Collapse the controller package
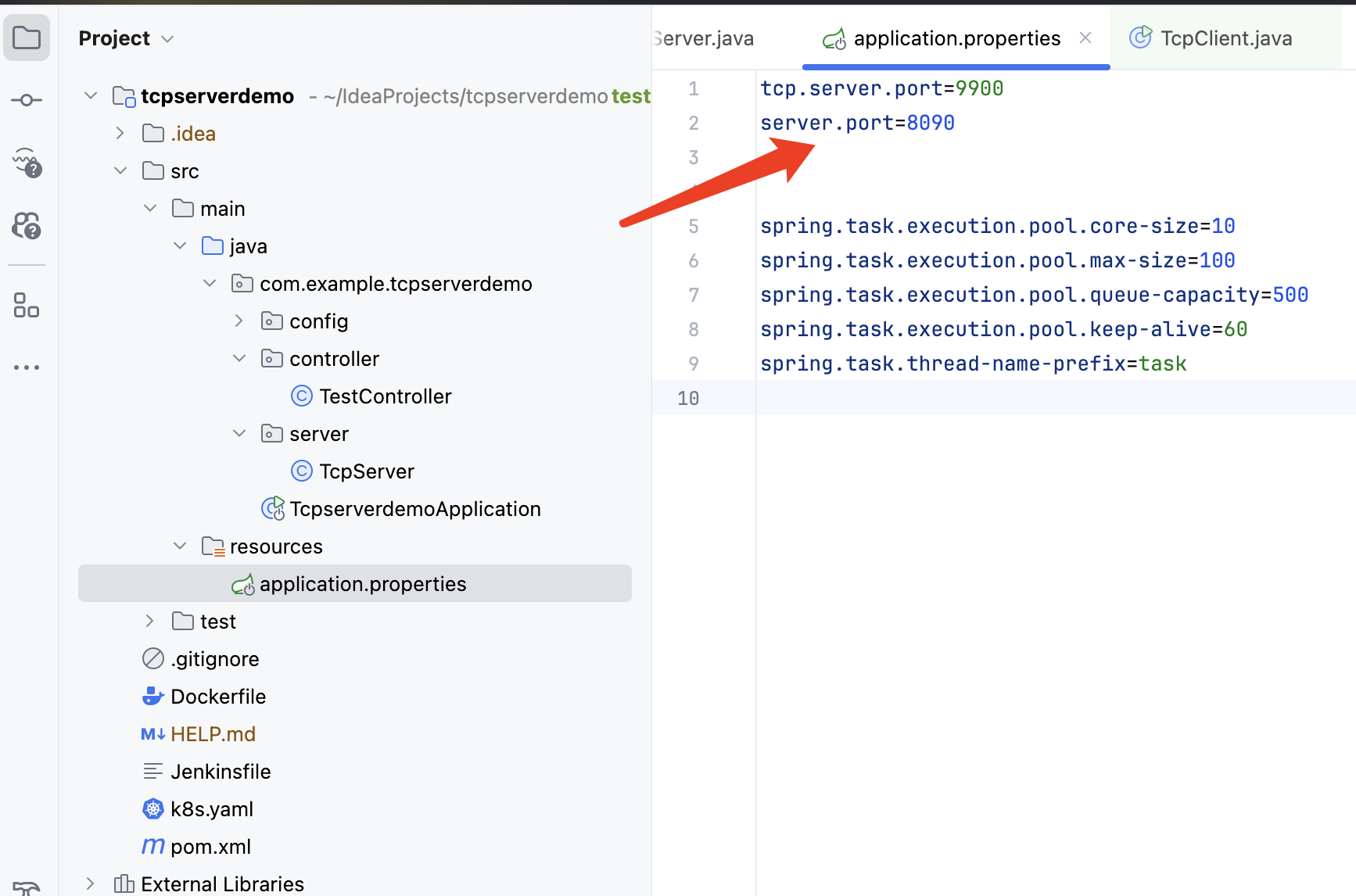The height and width of the screenshot is (896, 1356). point(239,359)
